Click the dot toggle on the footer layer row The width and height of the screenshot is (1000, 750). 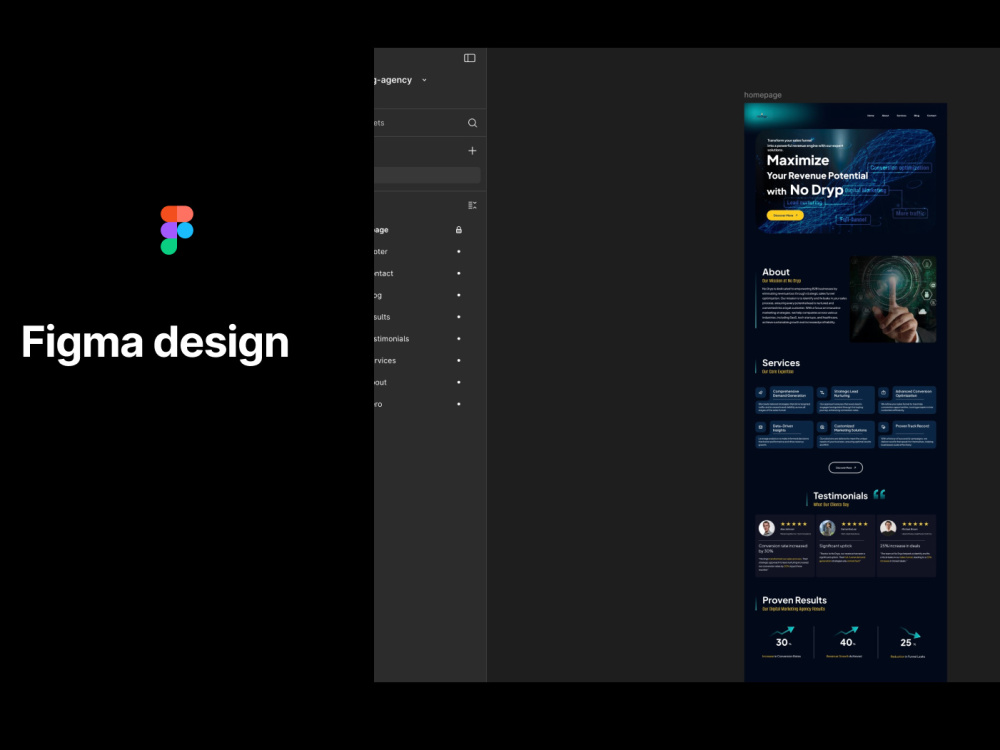(459, 251)
